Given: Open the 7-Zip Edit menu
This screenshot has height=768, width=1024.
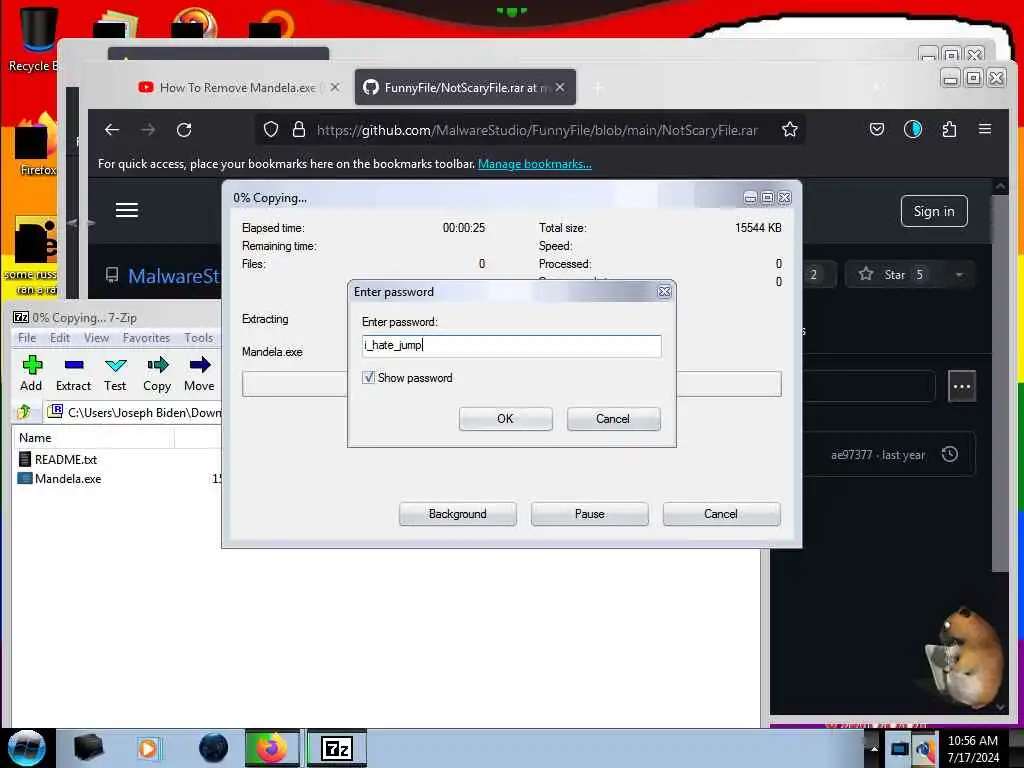Looking at the screenshot, I should point(60,338).
